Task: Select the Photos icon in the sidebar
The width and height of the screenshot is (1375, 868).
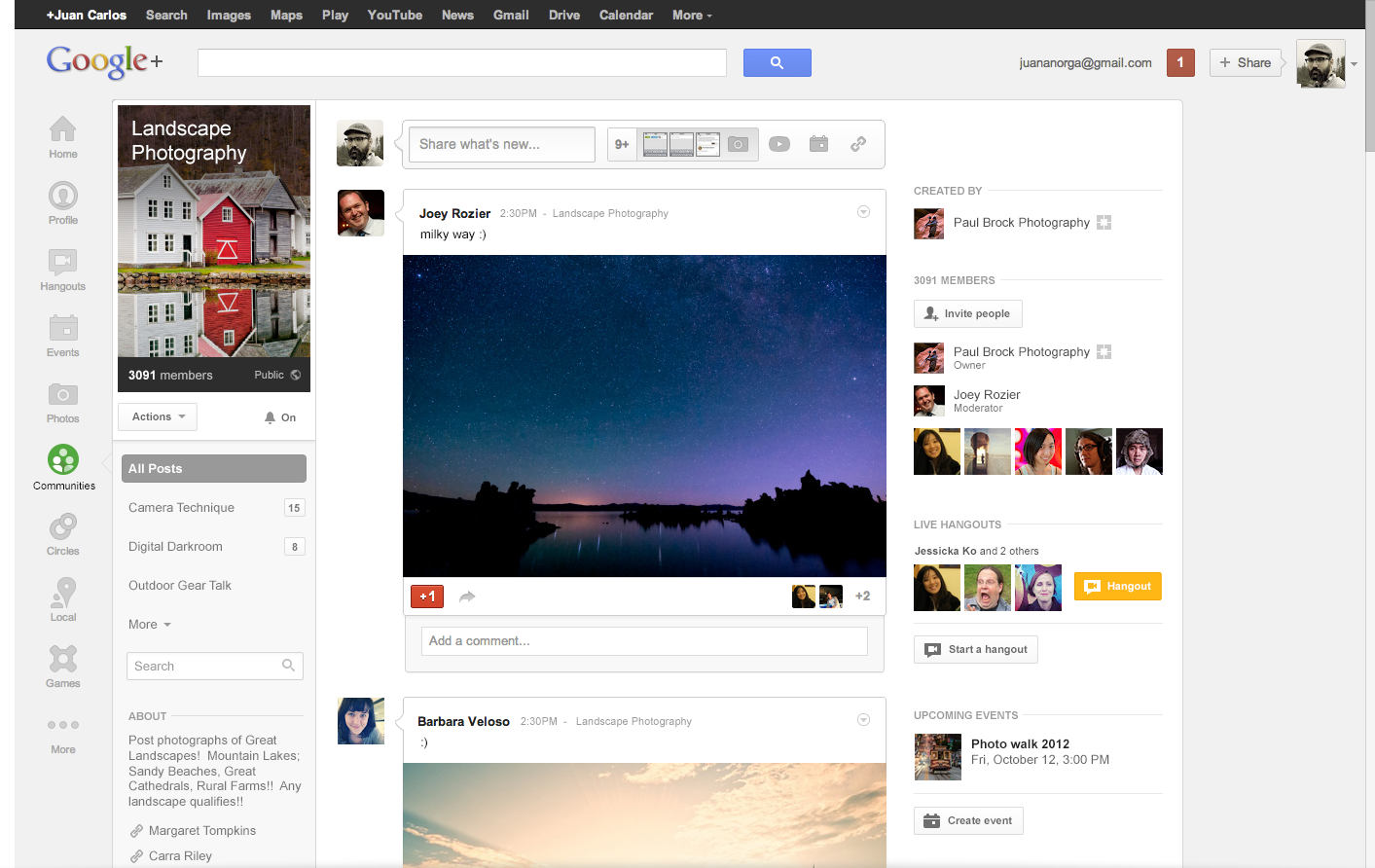Action: (62, 402)
